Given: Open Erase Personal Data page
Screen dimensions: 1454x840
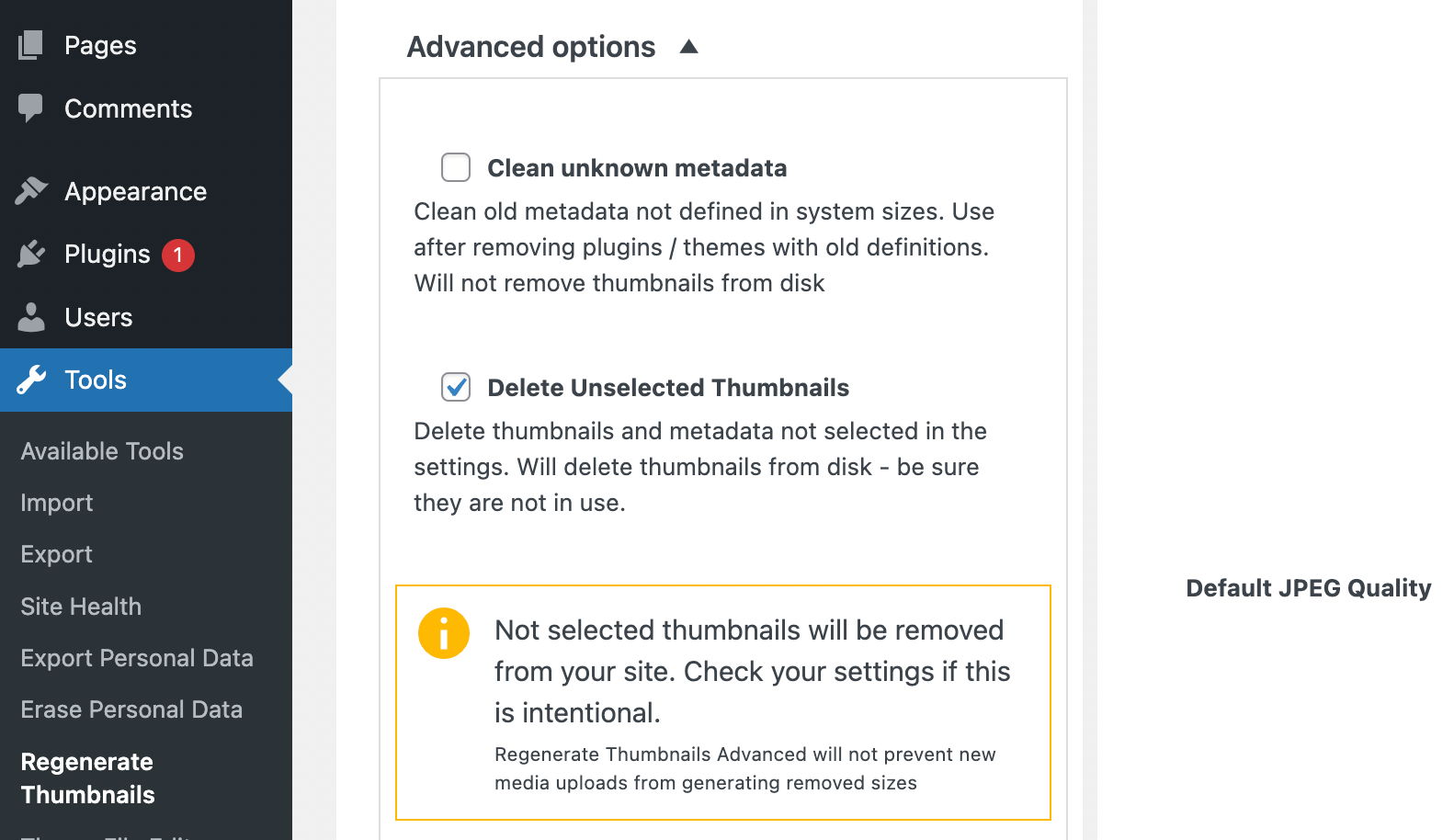Looking at the screenshot, I should click(131, 709).
